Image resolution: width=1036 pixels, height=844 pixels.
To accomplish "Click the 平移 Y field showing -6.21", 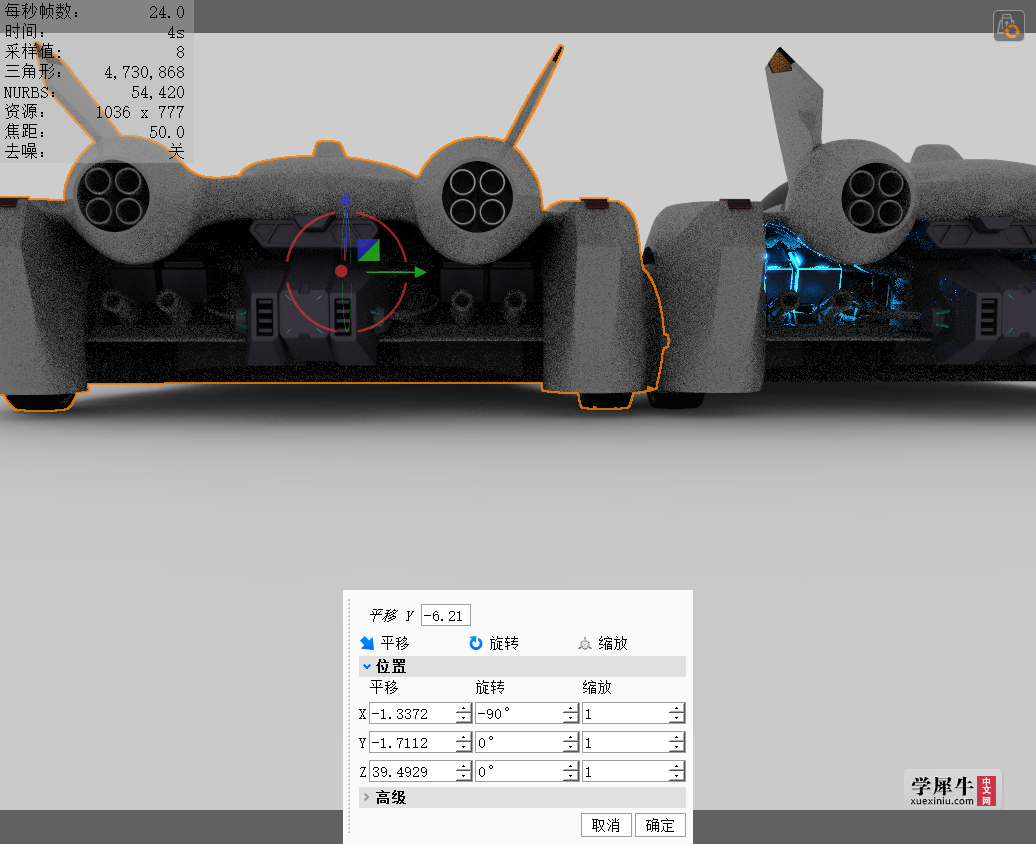I will point(446,615).
